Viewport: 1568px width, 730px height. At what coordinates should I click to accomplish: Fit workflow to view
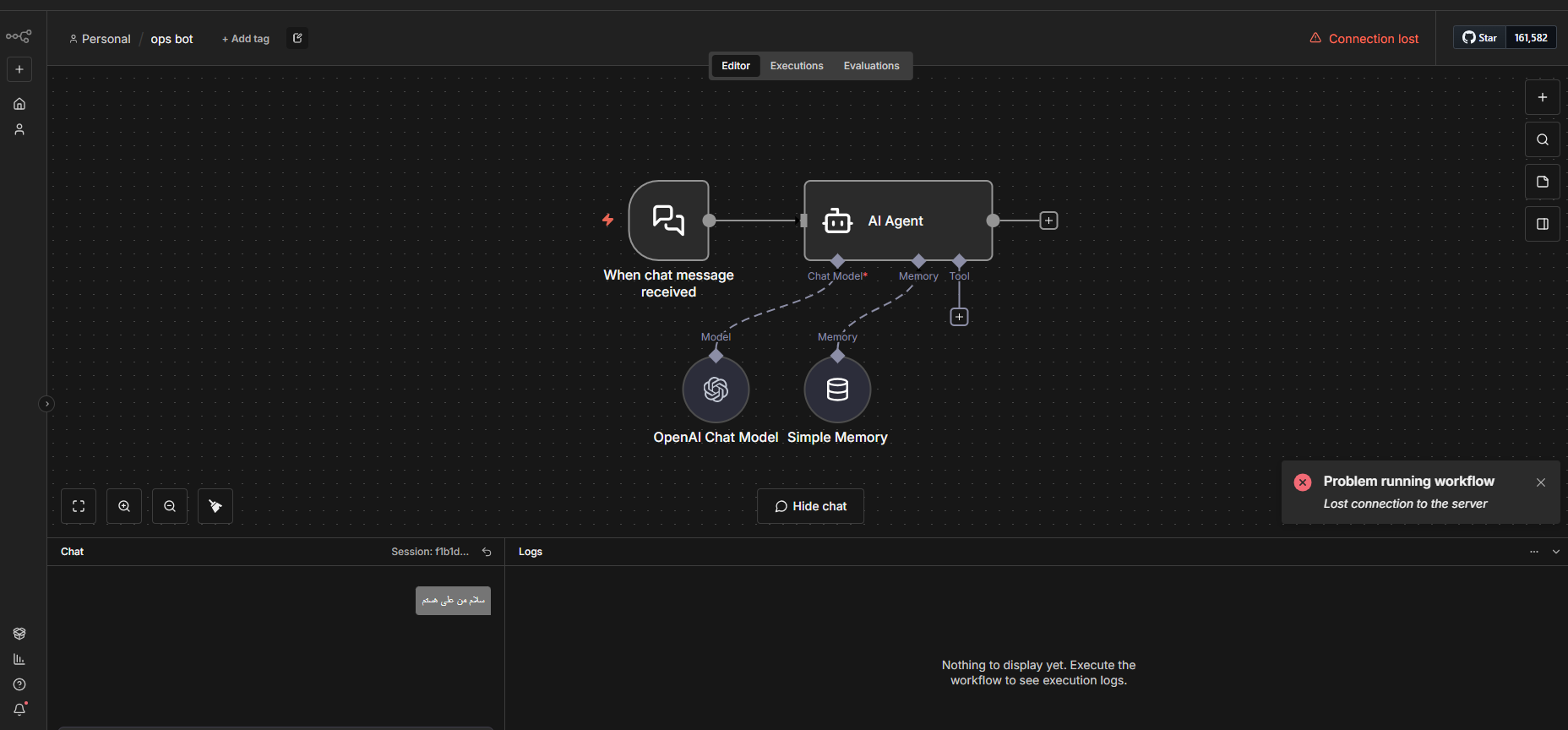pyautogui.click(x=79, y=506)
